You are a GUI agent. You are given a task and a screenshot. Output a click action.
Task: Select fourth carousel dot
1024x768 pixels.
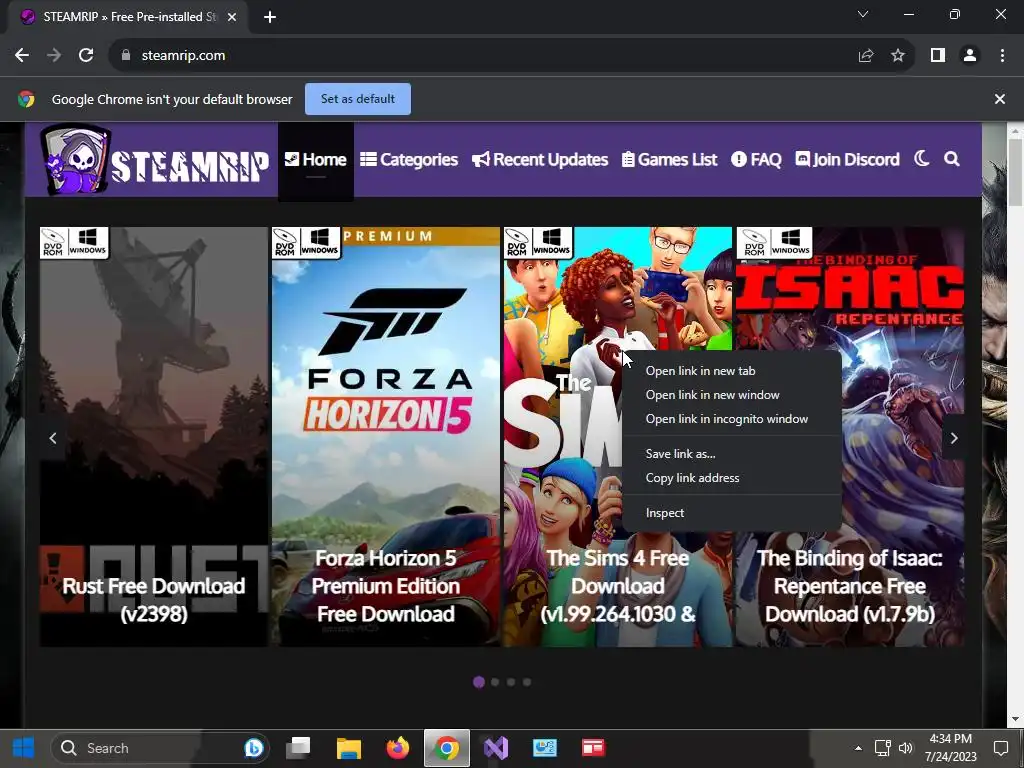click(x=527, y=682)
